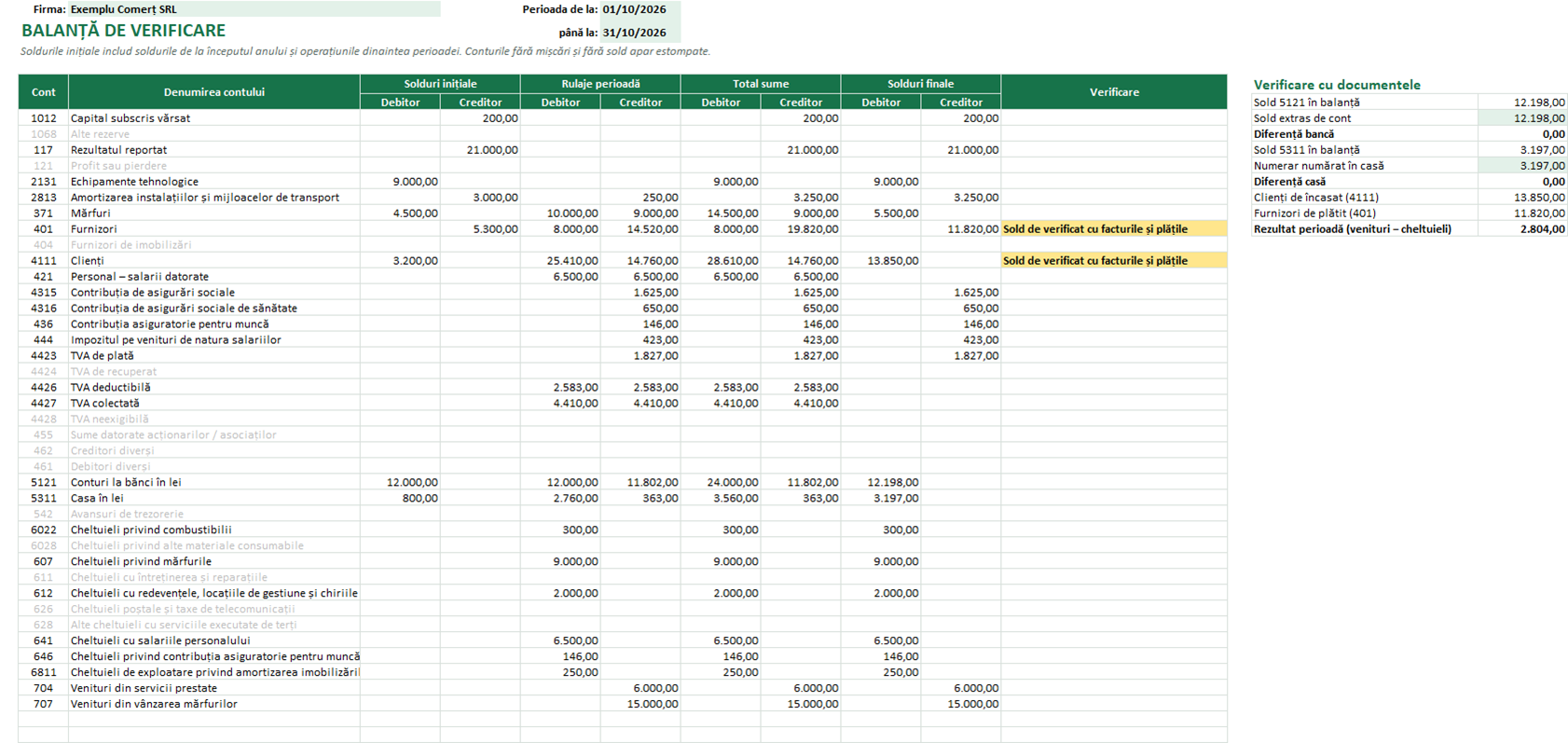The height and width of the screenshot is (743, 1568).
Task: Select the "Denumirea contului" column header
Action: click(x=214, y=92)
